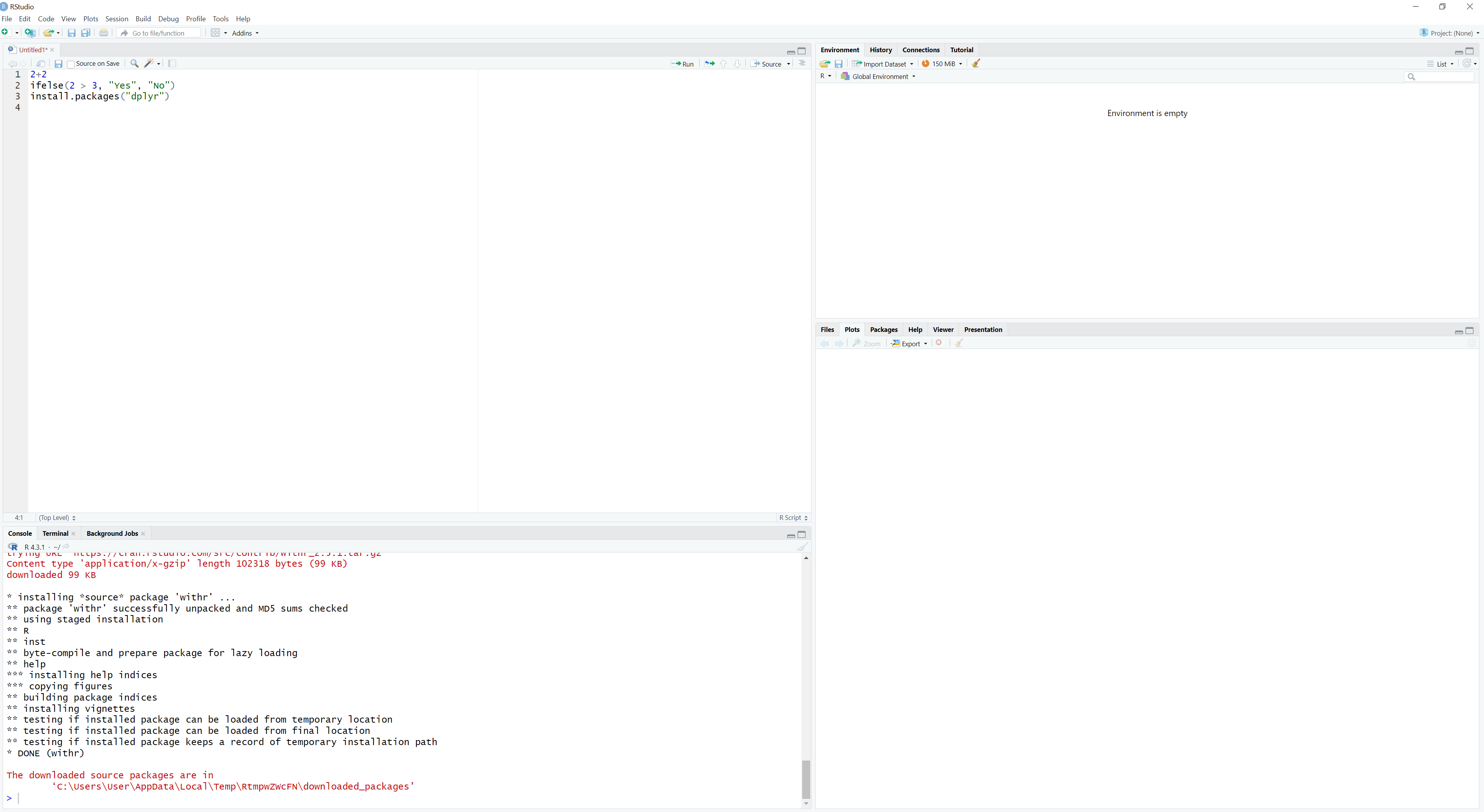Click the re-run previous code region icon
This screenshot has width=1484, height=812.
pos(710,64)
